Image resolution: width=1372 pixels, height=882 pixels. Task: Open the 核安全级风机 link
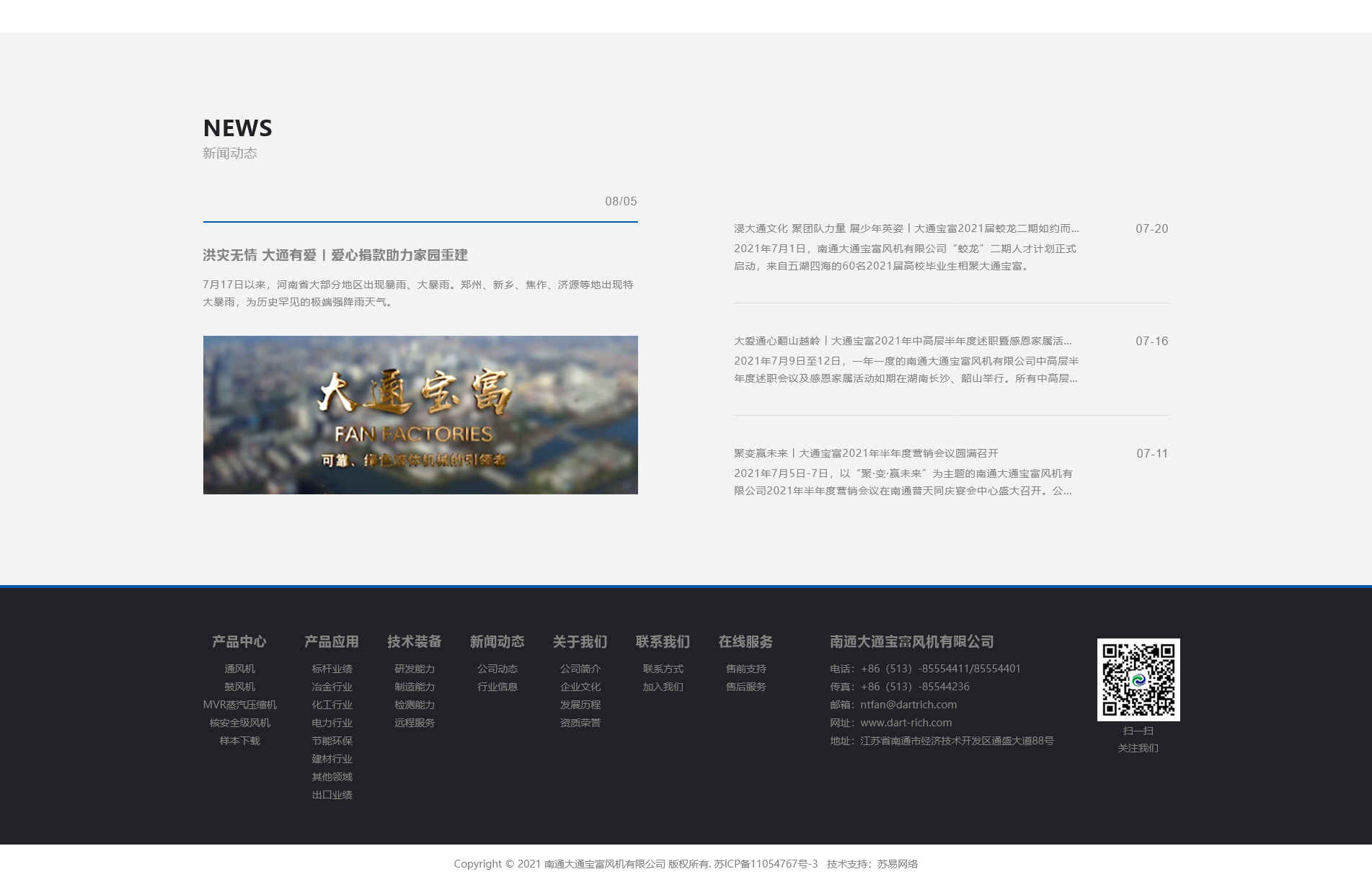tap(239, 723)
